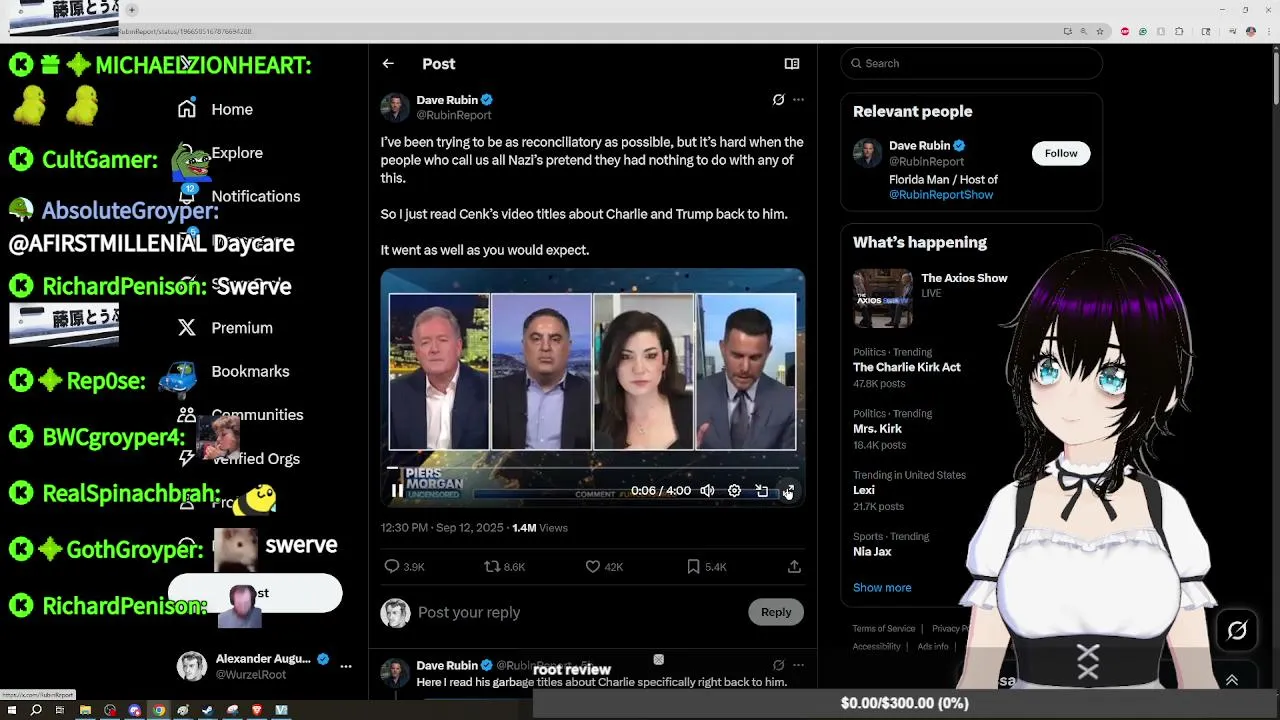Open @RubinReportShow link in bio

click(941, 195)
